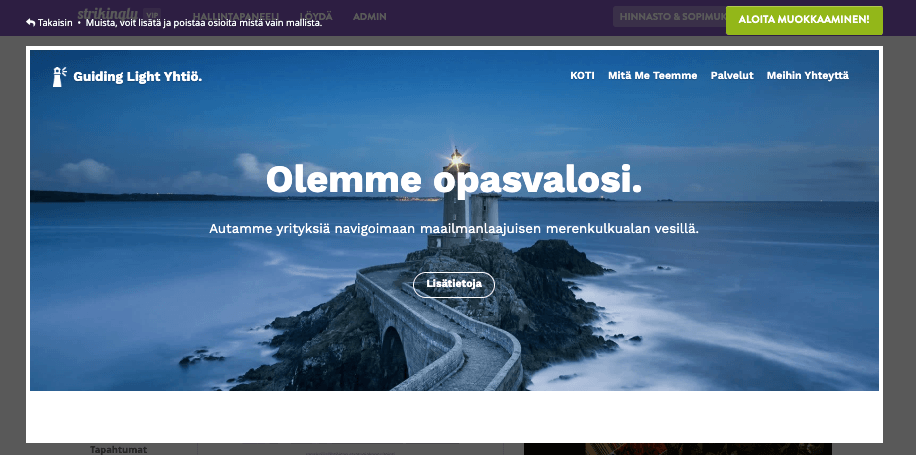Click the dimmed Strikingly logo in background
Screen dimensions: 916x455
coord(107,12)
